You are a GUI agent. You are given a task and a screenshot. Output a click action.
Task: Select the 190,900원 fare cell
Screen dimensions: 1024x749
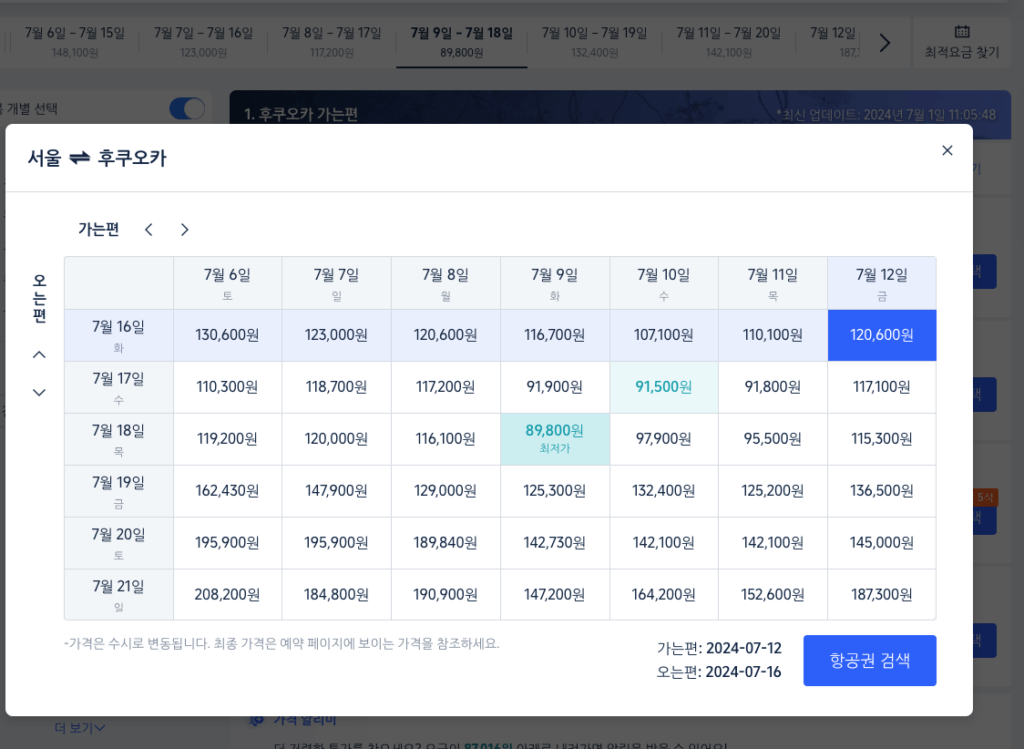coord(445,595)
